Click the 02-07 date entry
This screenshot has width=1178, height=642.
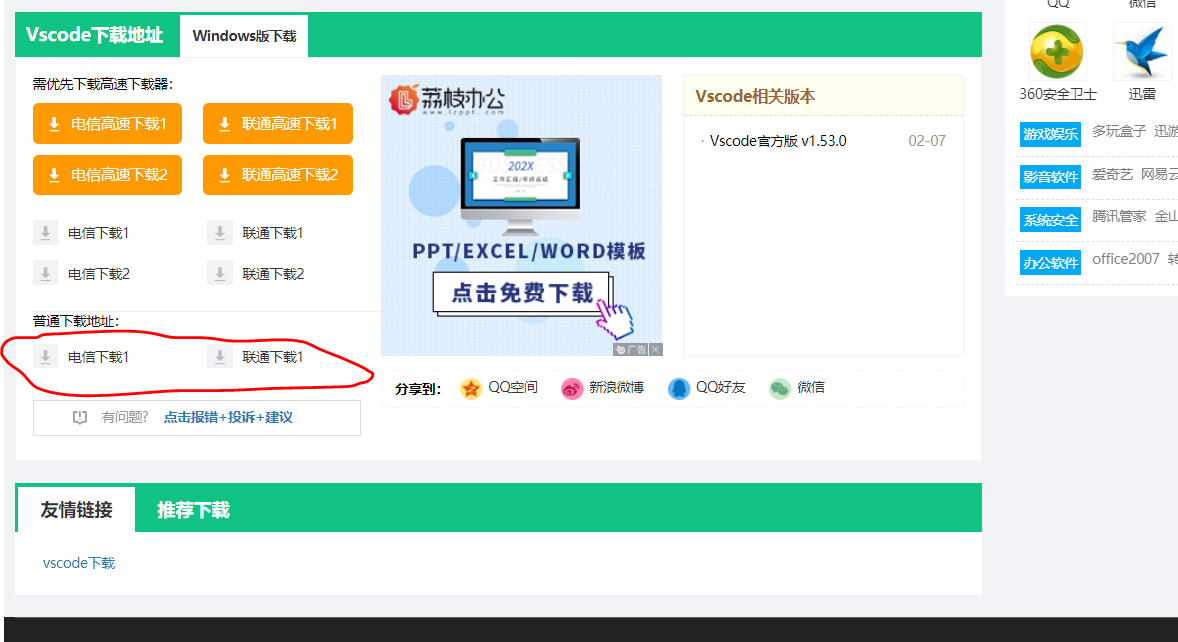click(x=926, y=141)
